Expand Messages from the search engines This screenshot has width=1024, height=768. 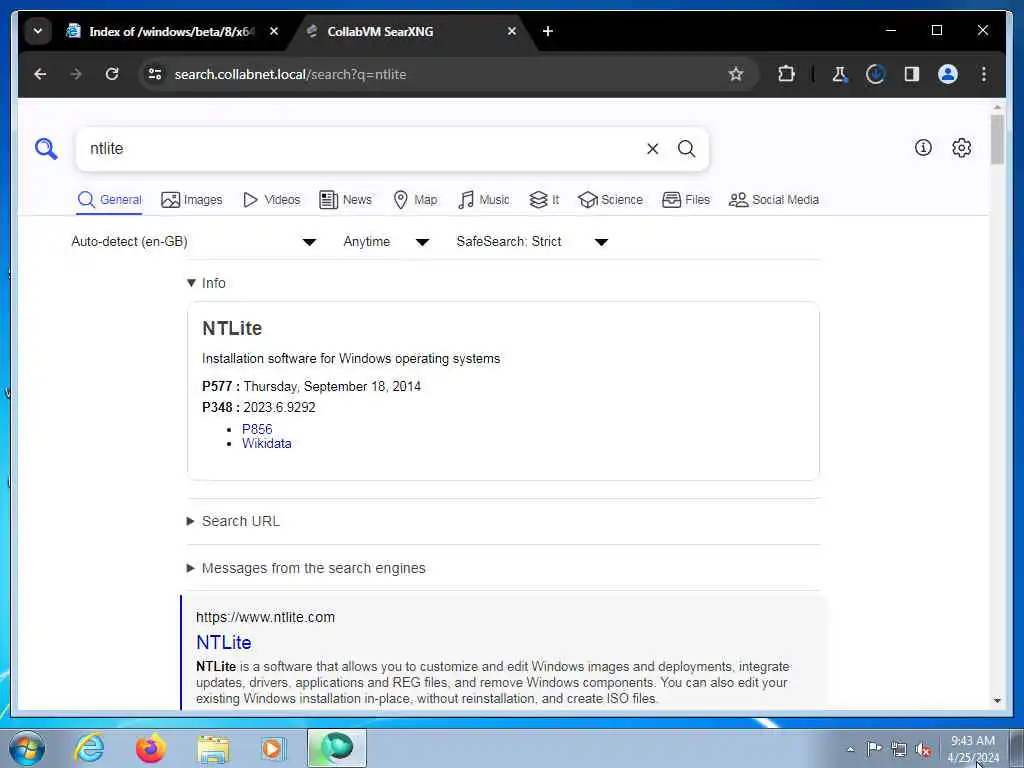click(x=306, y=568)
